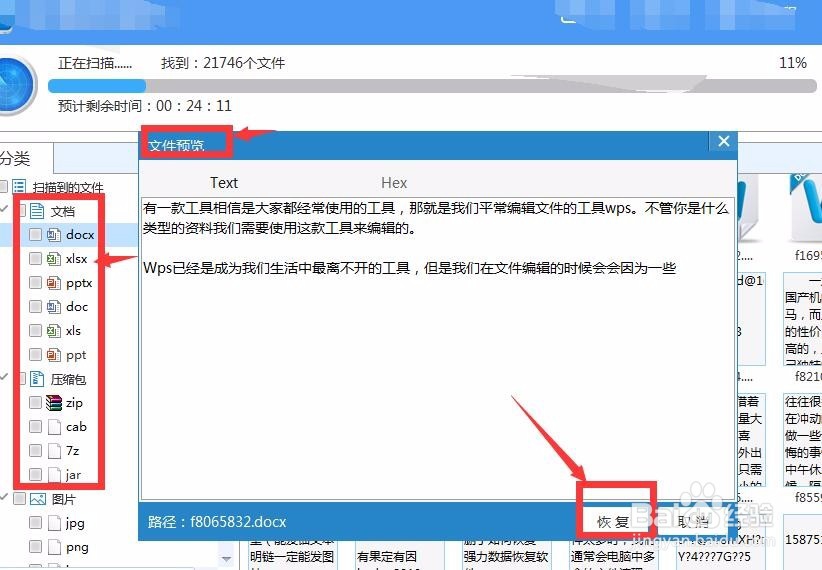
Task: Tick the xlsx checkbox
Action: [35, 259]
